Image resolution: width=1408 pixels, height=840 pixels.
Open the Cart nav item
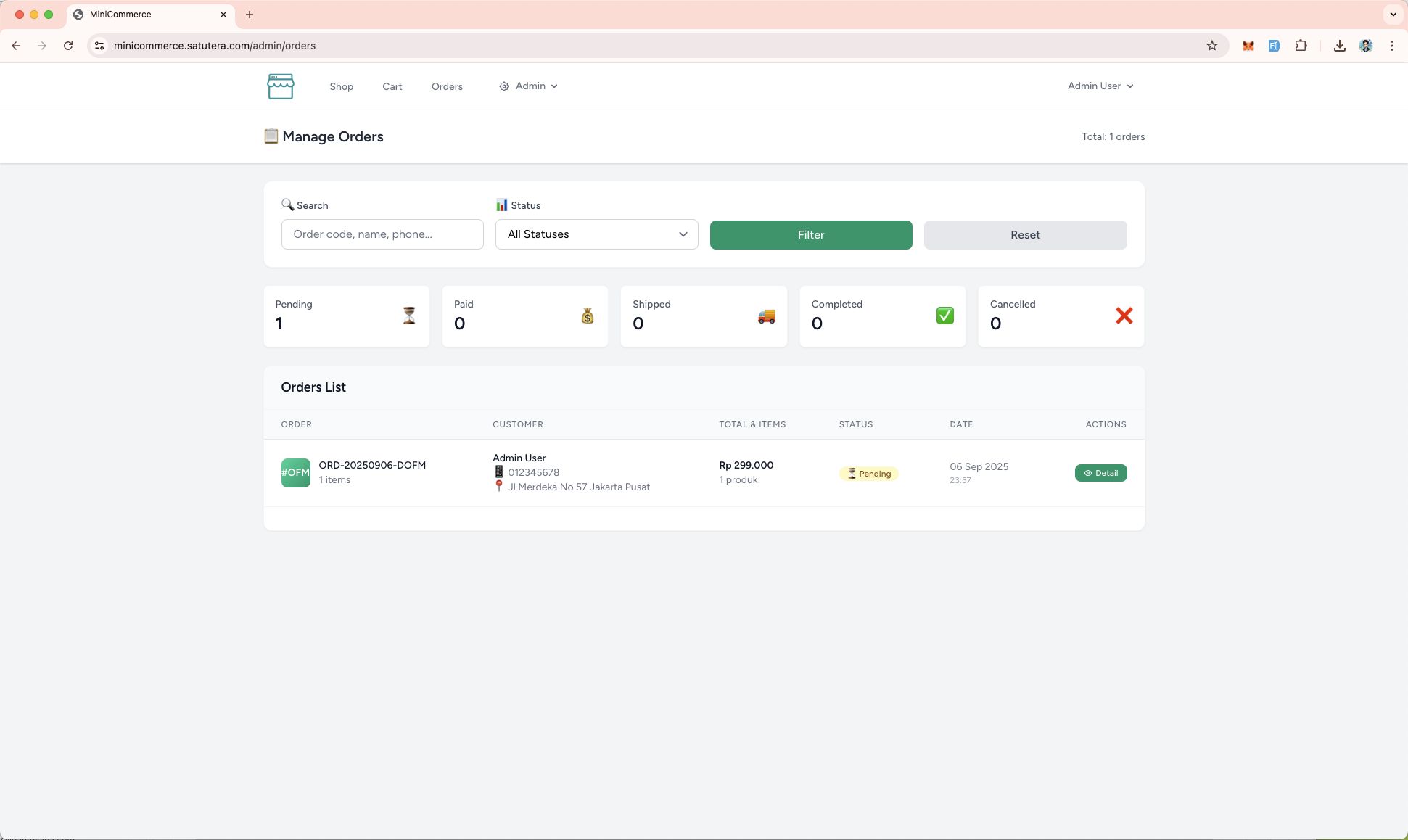[392, 86]
